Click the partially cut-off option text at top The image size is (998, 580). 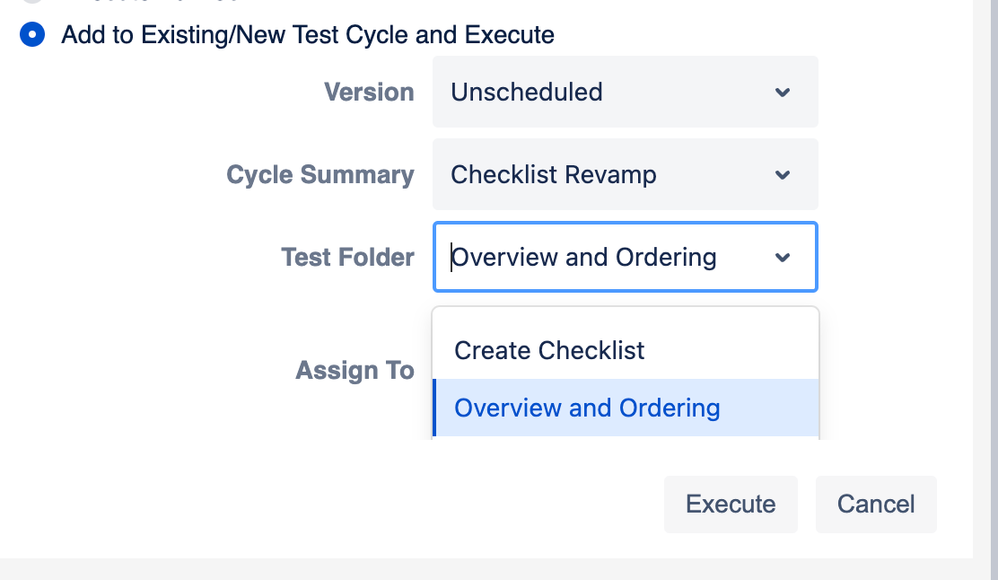coord(150,3)
